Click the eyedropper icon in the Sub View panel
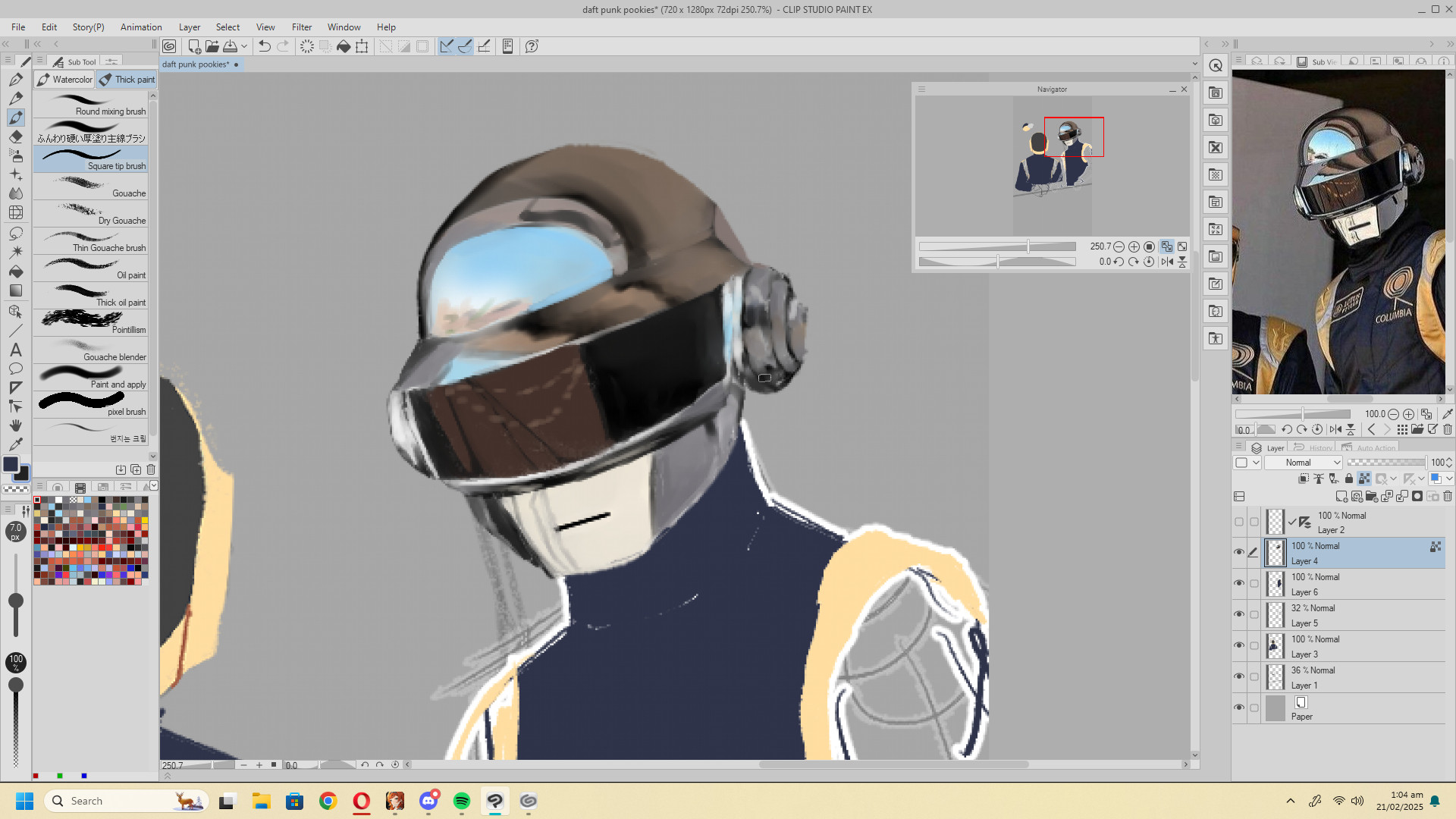Screen dimensions: 1456x819 tap(1447, 414)
